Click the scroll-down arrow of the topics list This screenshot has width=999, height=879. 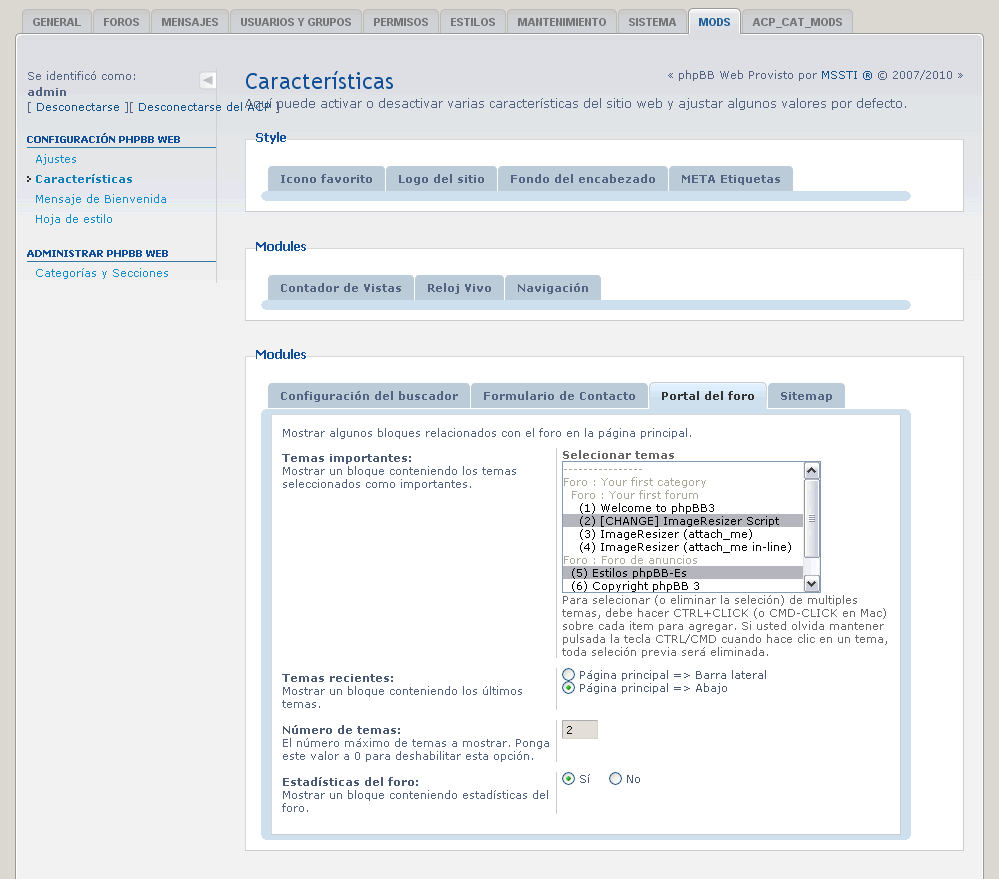[x=809, y=583]
